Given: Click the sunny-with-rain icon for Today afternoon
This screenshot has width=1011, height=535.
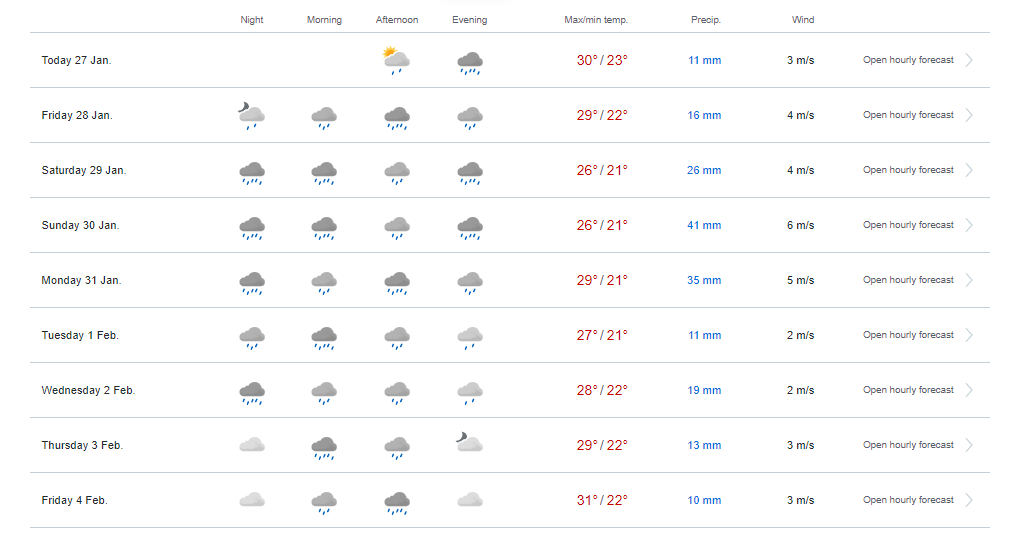Looking at the screenshot, I should (396, 61).
